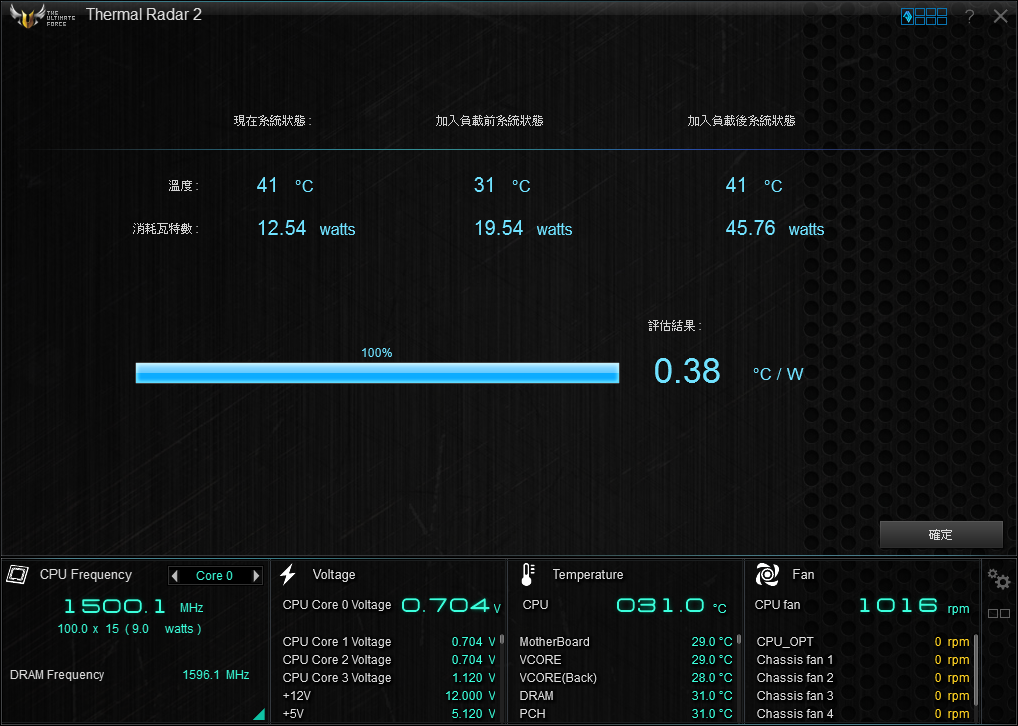Expand the CPU Frequency panel corner triangle

[x=259, y=714]
